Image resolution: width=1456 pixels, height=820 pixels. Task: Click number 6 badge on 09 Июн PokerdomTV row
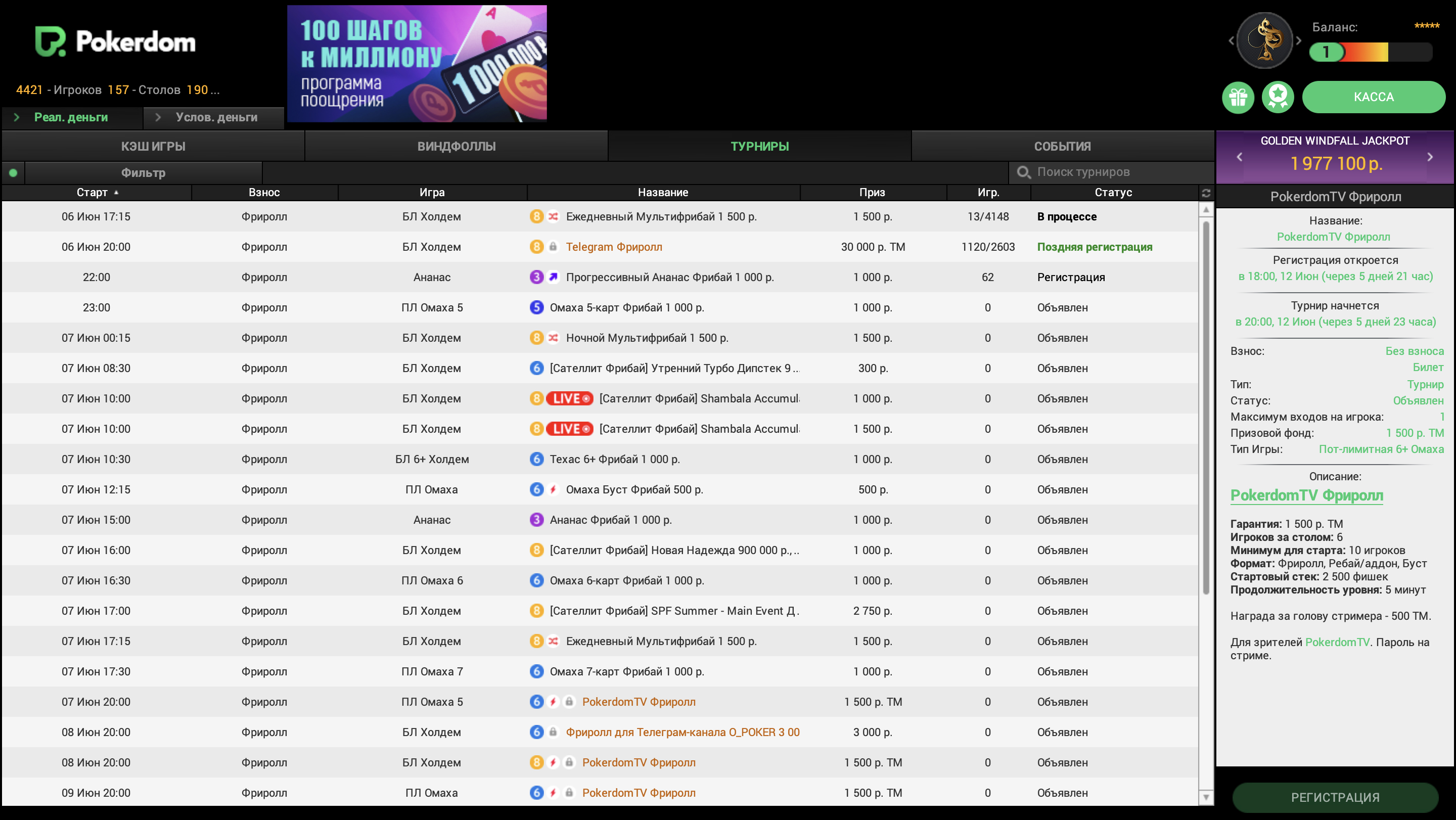pyautogui.click(x=536, y=793)
